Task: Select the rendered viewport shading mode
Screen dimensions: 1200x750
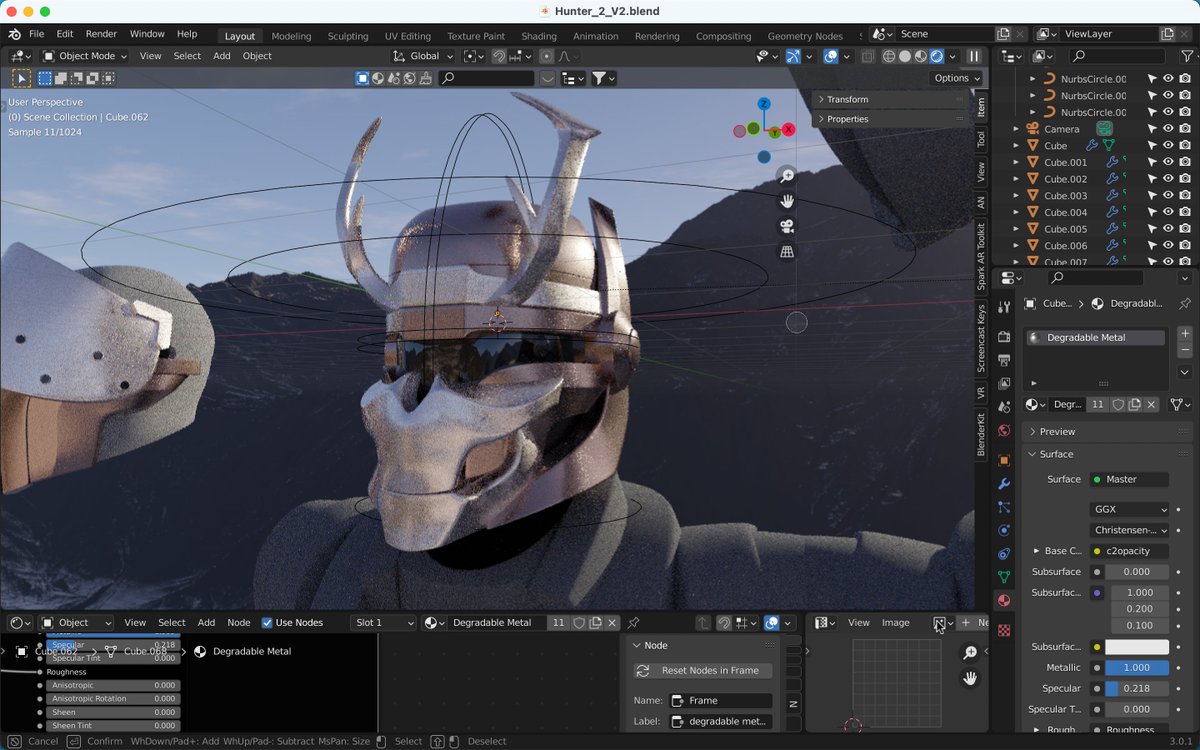Action: (937, 56)
